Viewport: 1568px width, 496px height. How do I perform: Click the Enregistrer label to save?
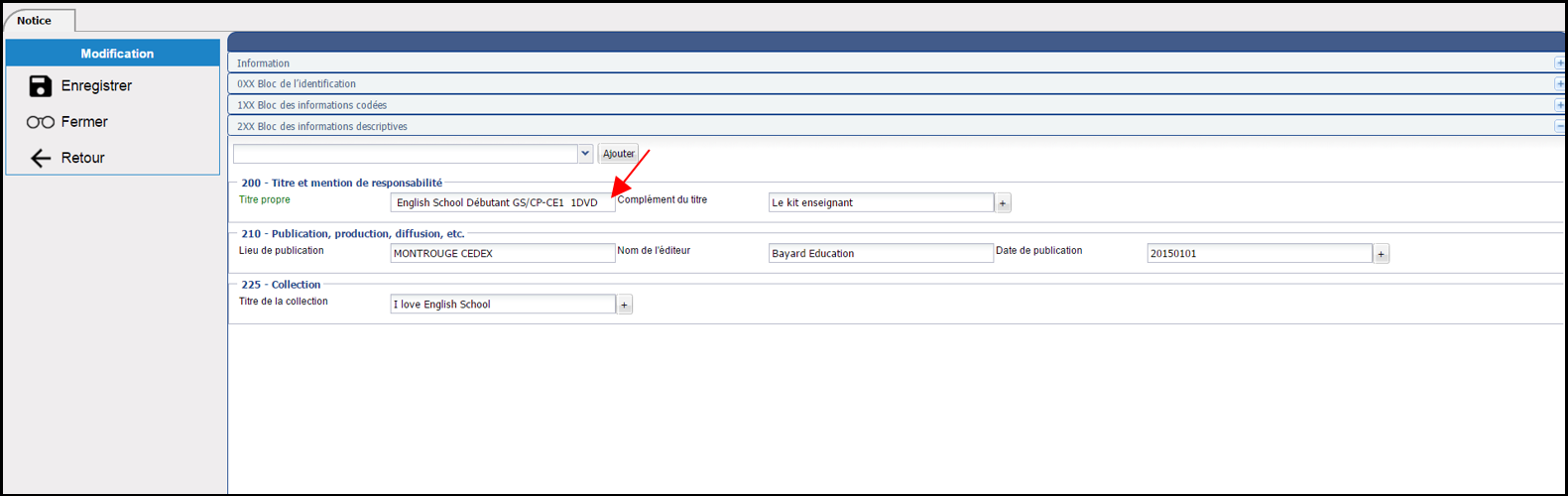coord(96,86)
